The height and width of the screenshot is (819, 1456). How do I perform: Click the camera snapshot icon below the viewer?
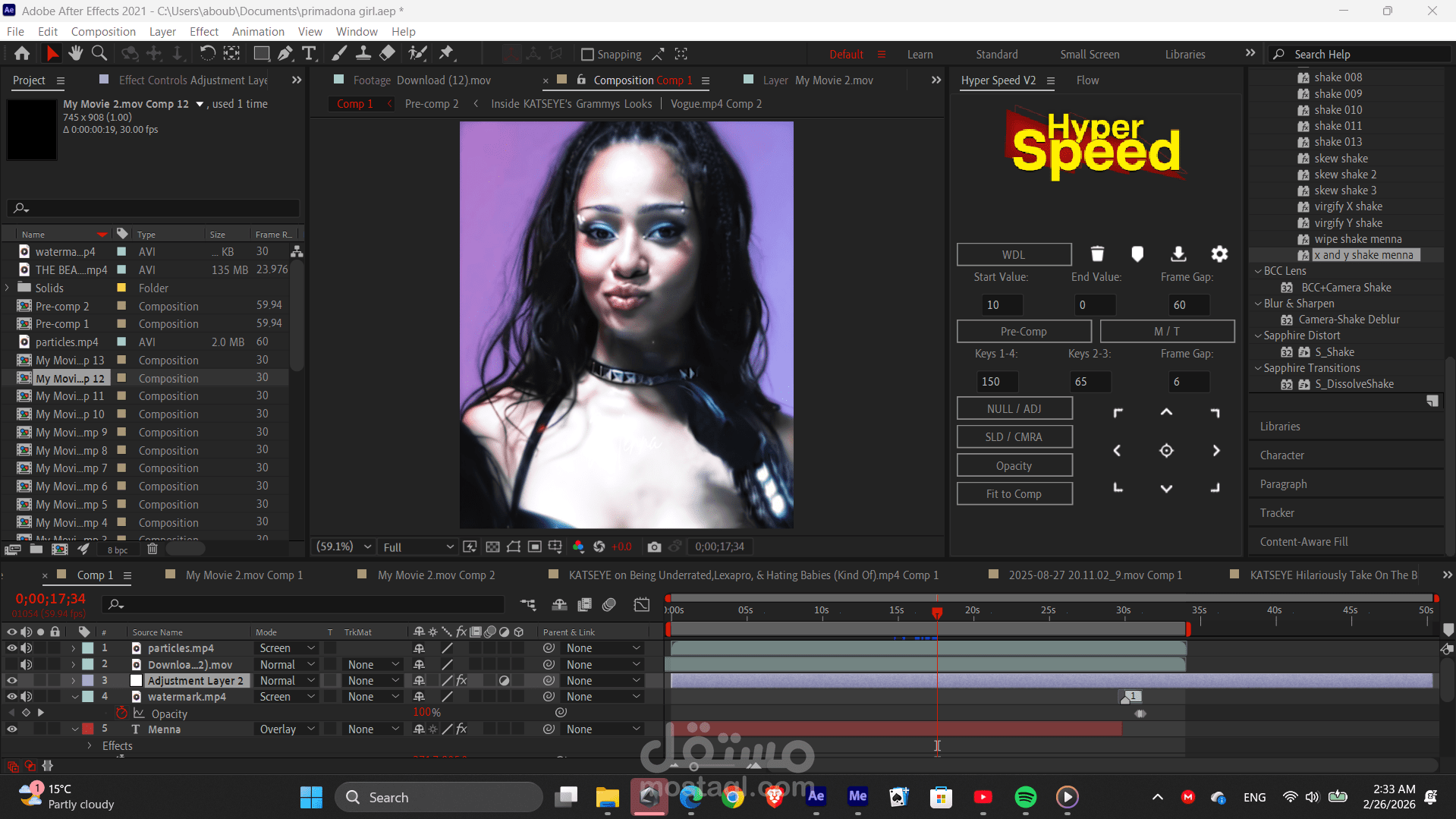(654, 546)
